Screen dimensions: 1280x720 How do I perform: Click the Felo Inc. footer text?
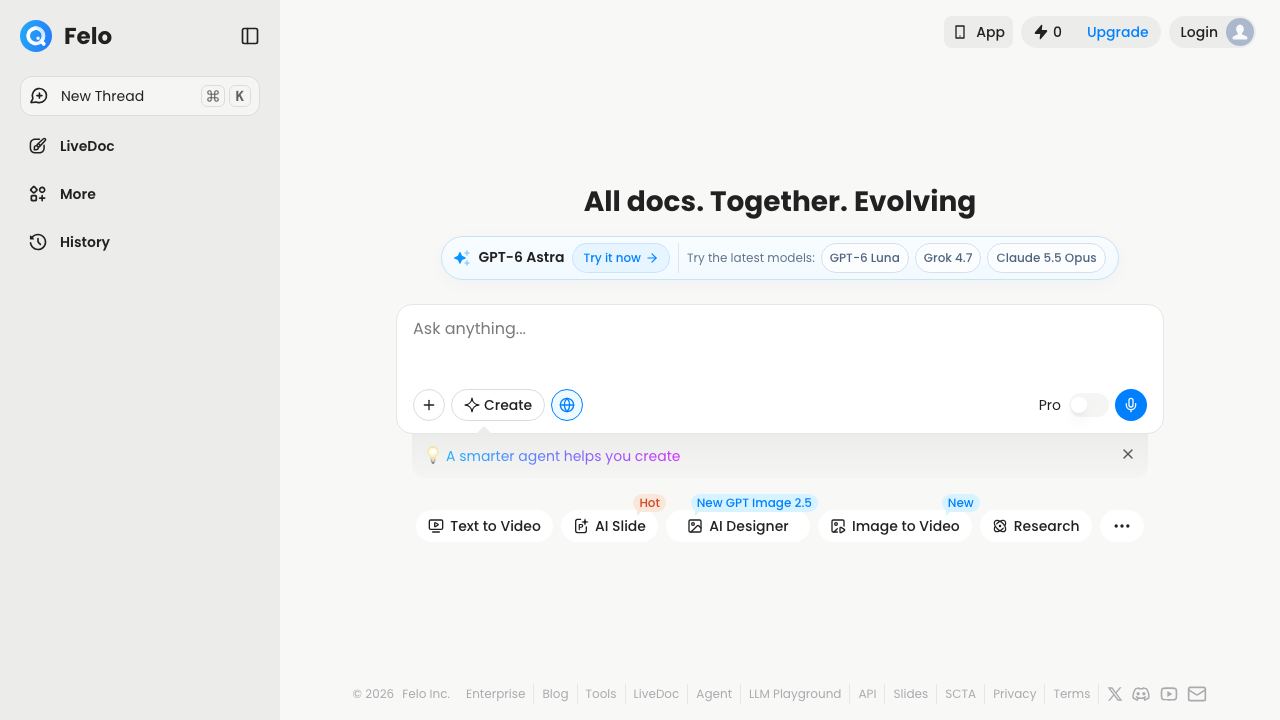pos(426,694)
